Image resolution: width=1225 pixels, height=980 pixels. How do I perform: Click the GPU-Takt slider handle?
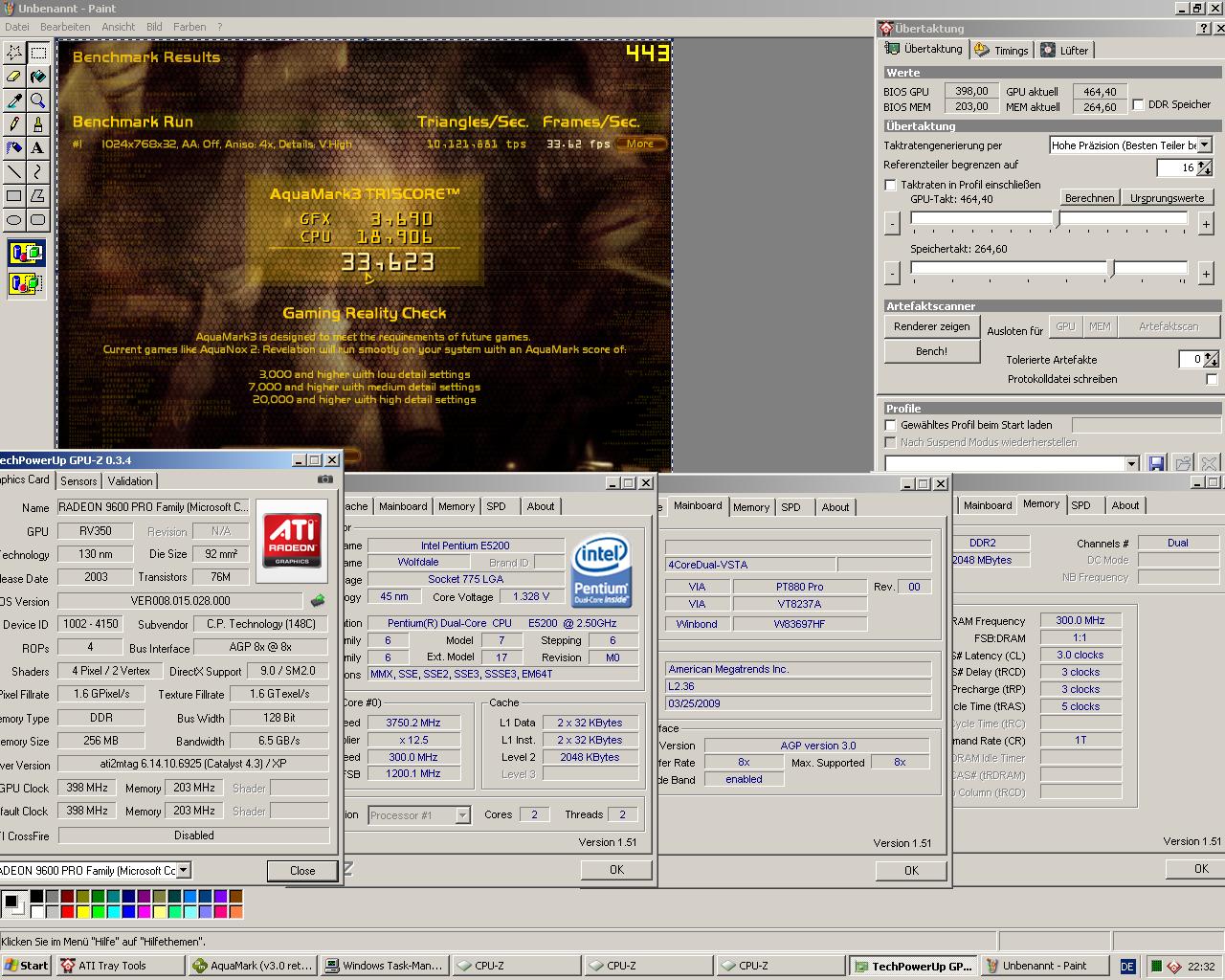(x=1057, y=219)
